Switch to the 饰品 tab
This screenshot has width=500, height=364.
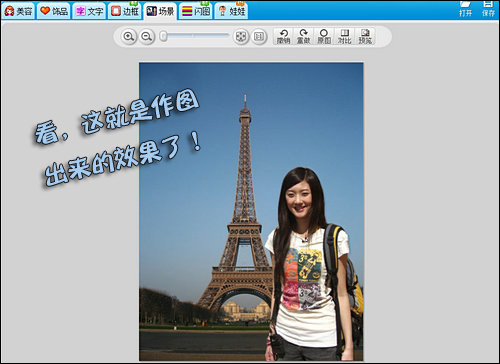pos(54,11)
